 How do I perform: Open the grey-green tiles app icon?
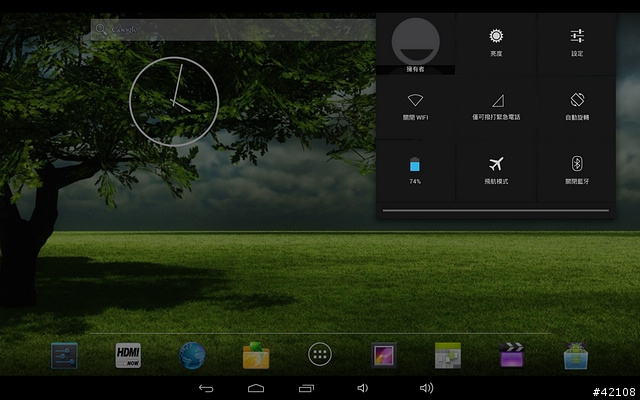point(448,356)
